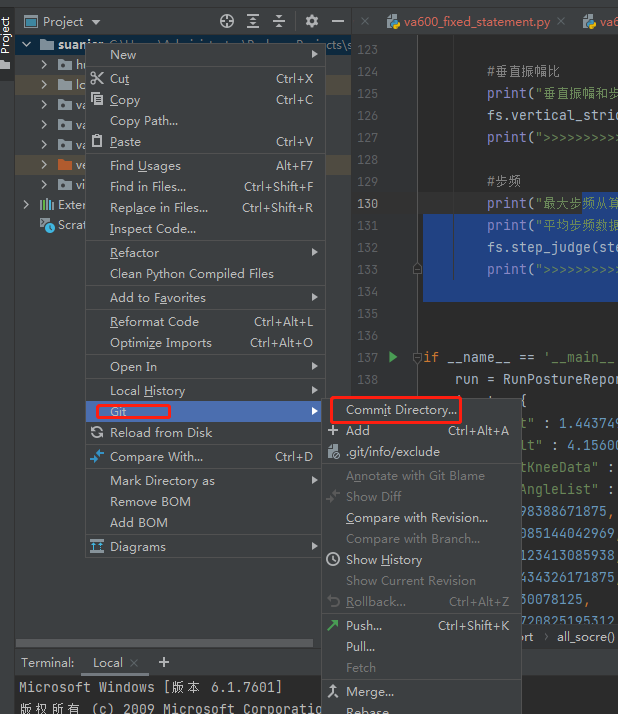Viewport: 618px width, 714px height.
Task: Choose Compare with Revision...
Action: pos(421,518)
